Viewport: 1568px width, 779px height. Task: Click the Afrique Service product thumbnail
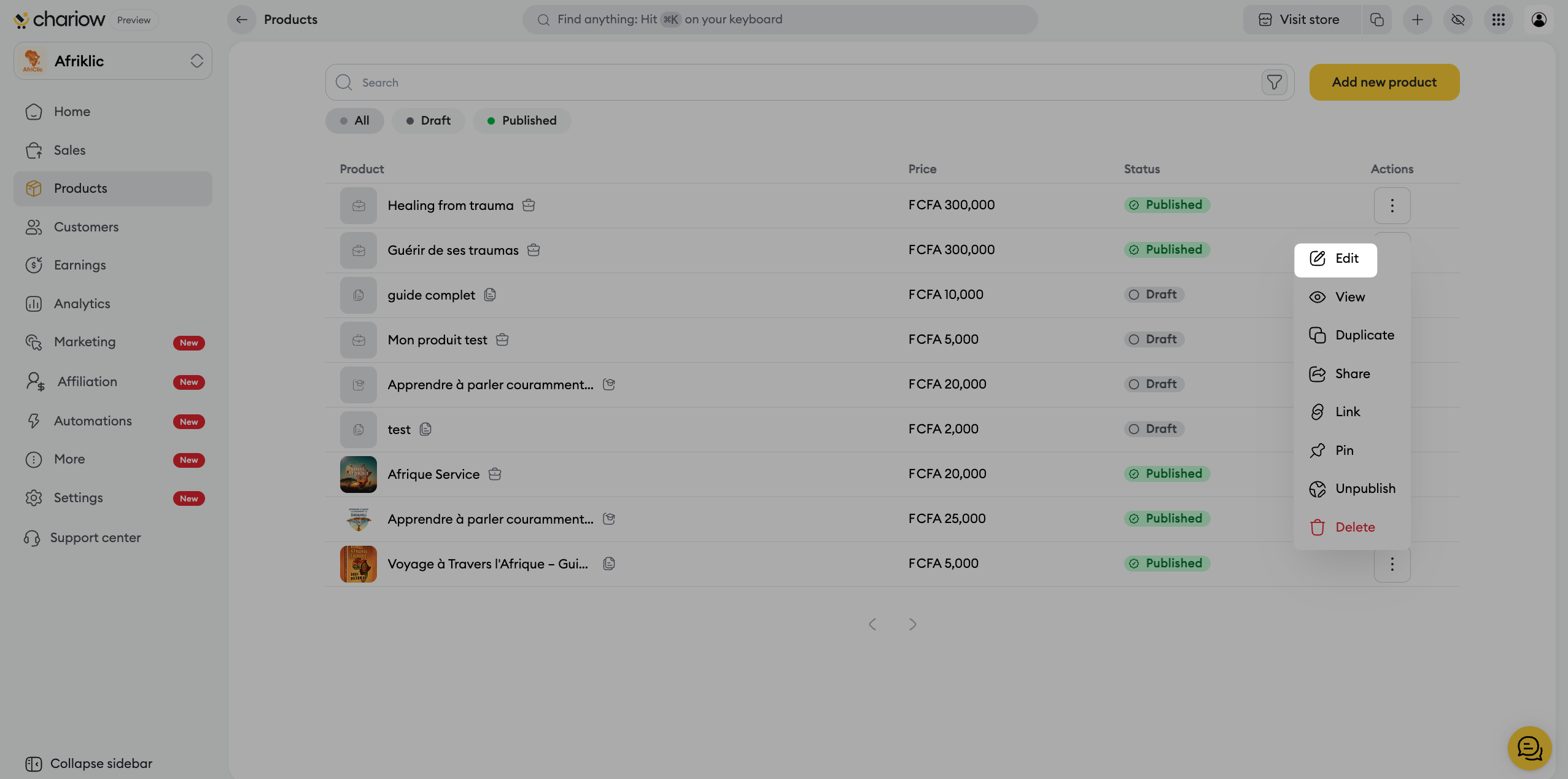tap(359, 475)
